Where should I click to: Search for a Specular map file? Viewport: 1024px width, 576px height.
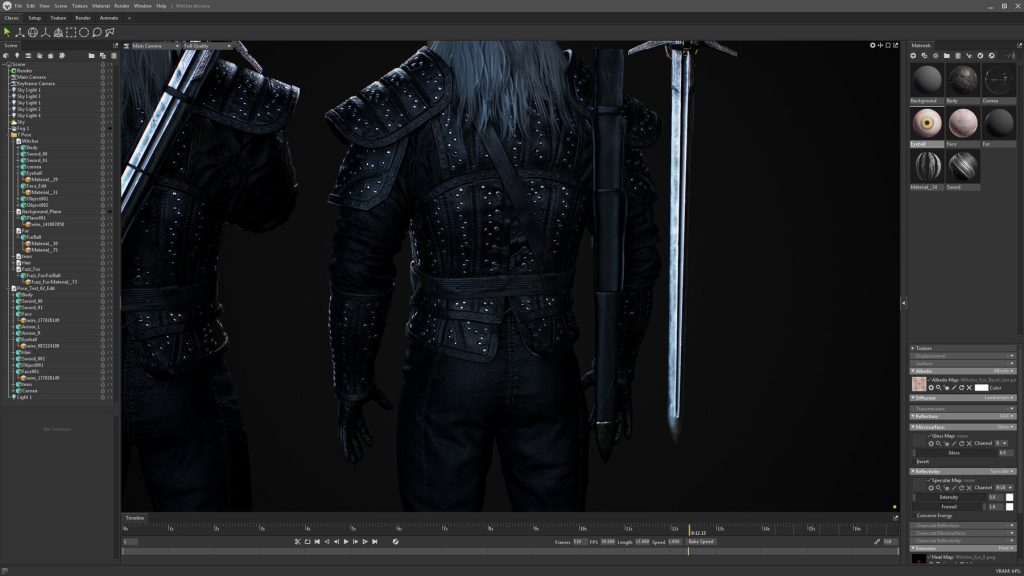pos(938,488)
